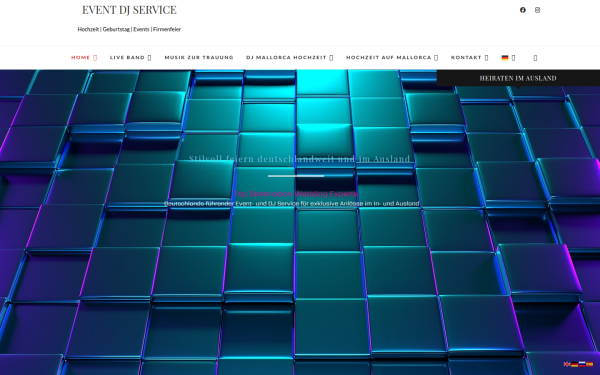Expand the Kontakt submenu arrow
This screenshot has width=600, height=375.
[486, 58]
